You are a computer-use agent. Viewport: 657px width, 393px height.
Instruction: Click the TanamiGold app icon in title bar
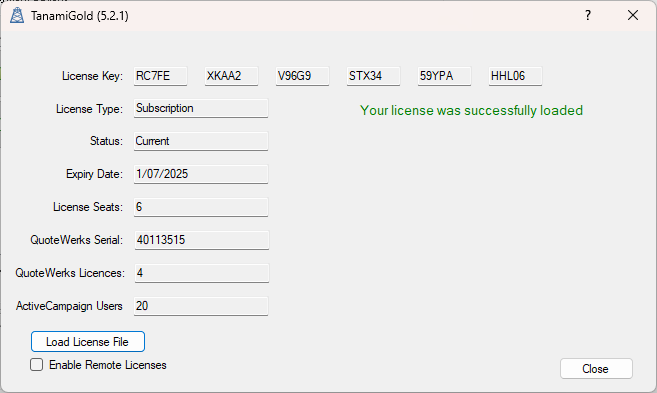click(17, 16)
